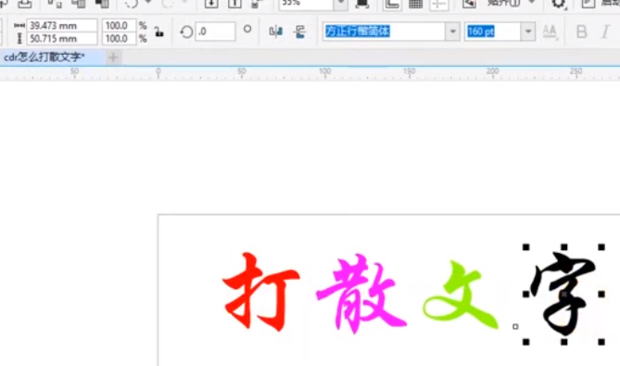Viewport: 620px width, 366px height.
Task: Toggle the show guidelines icon
Action: [439, 4]
